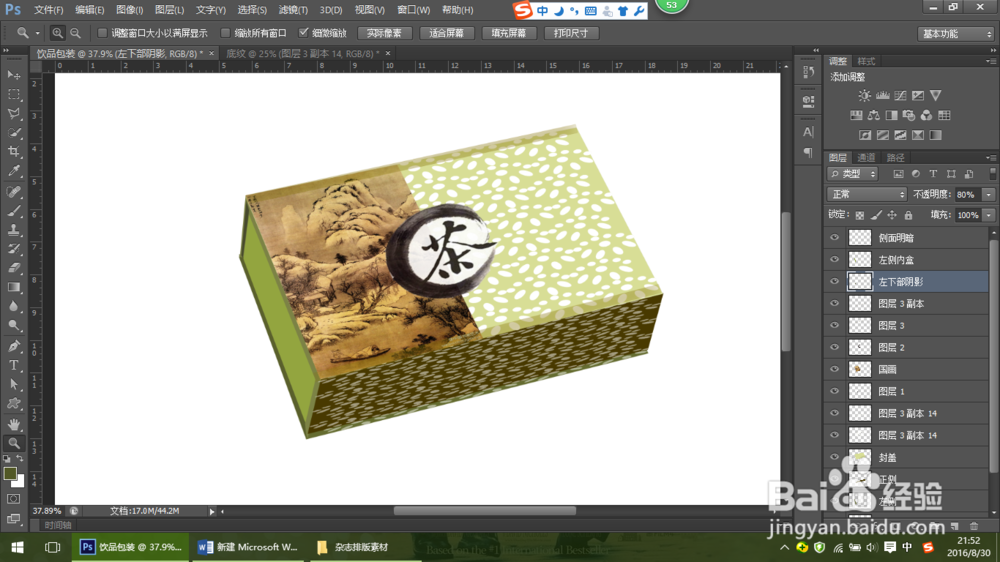Open the 文件(F) menu
1000x562 pixels.
[x=48, y=10]
